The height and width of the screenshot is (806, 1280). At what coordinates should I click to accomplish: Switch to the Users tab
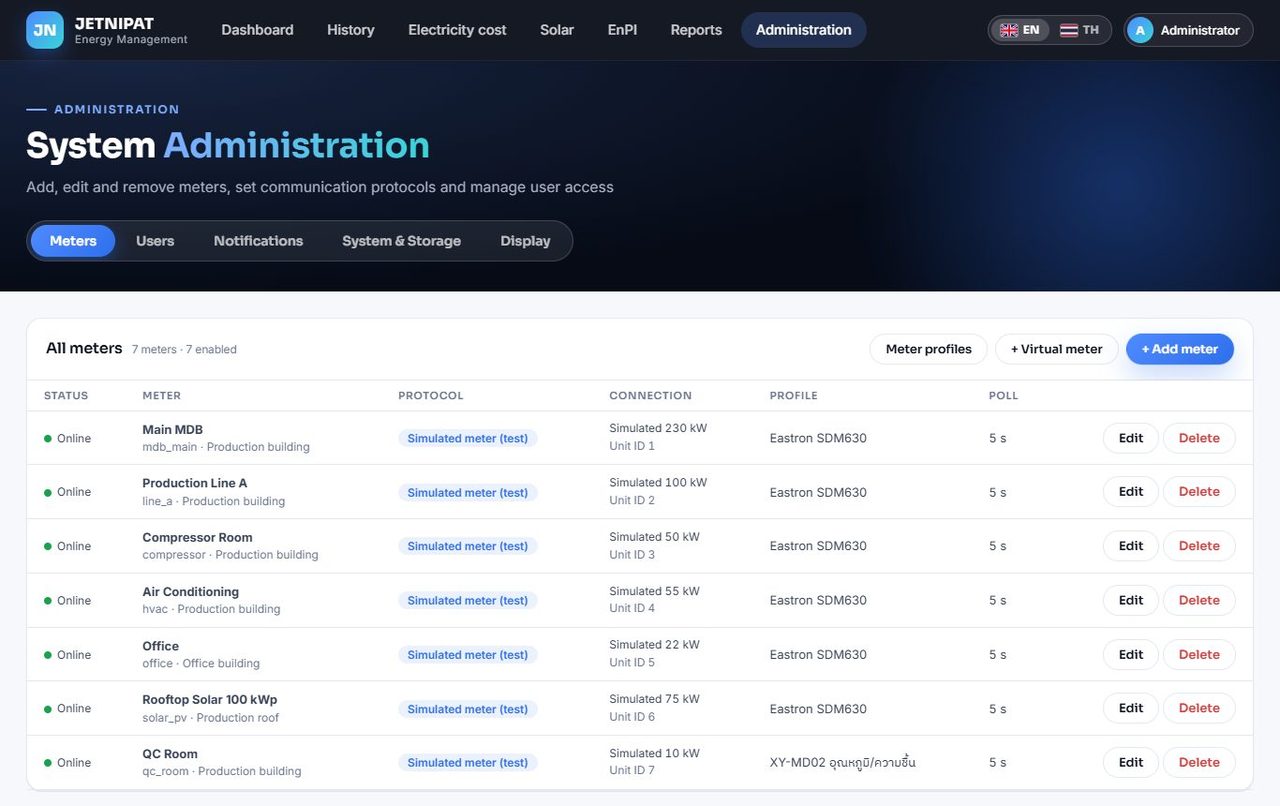155,241
